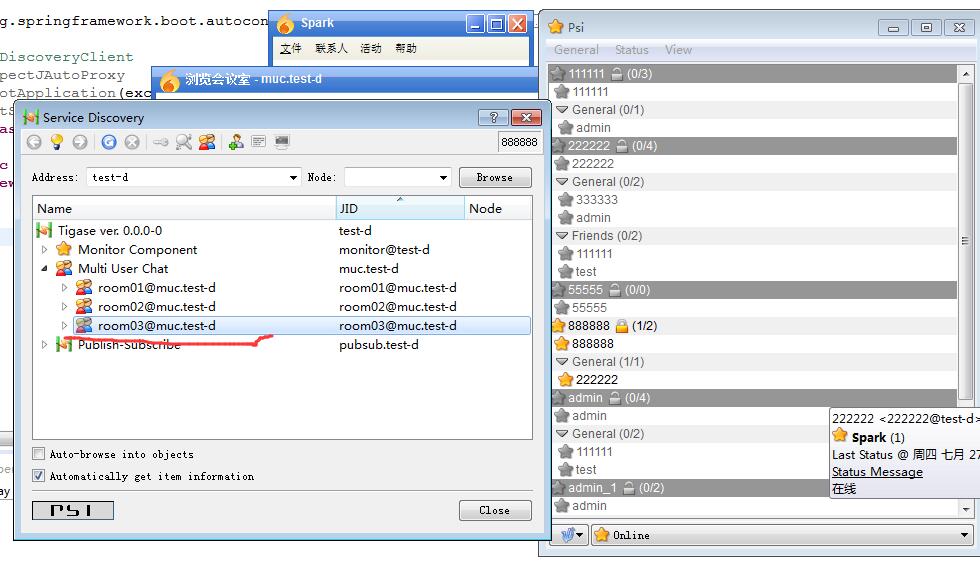Expand the Monitor Component tree node
The image size is (980, 562).
pos(44,249)
